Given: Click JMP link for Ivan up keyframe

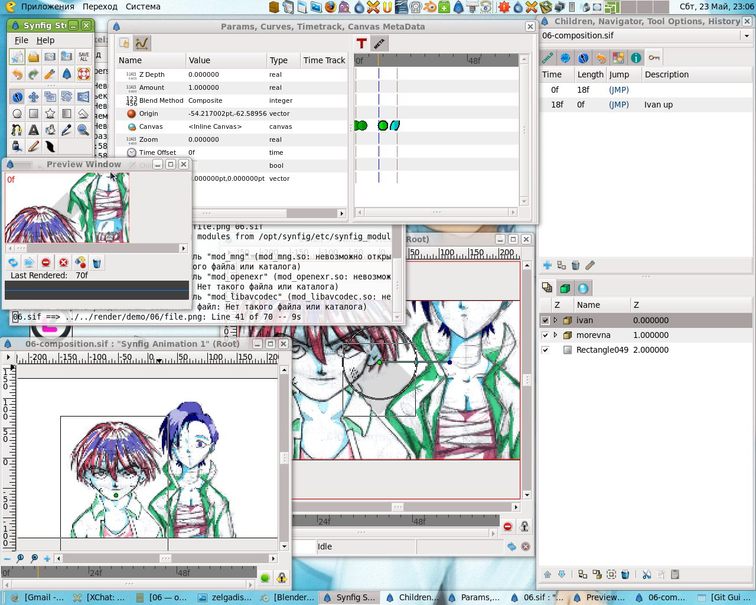Looking at the screenshot, I should click(619, 105).
